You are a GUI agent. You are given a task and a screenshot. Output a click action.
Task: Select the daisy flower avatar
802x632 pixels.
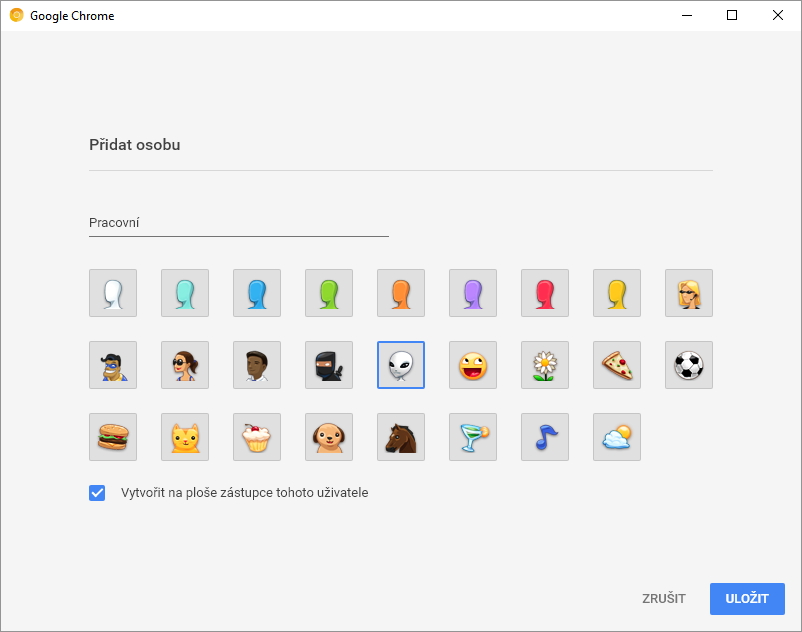click(x=545, y=365)
